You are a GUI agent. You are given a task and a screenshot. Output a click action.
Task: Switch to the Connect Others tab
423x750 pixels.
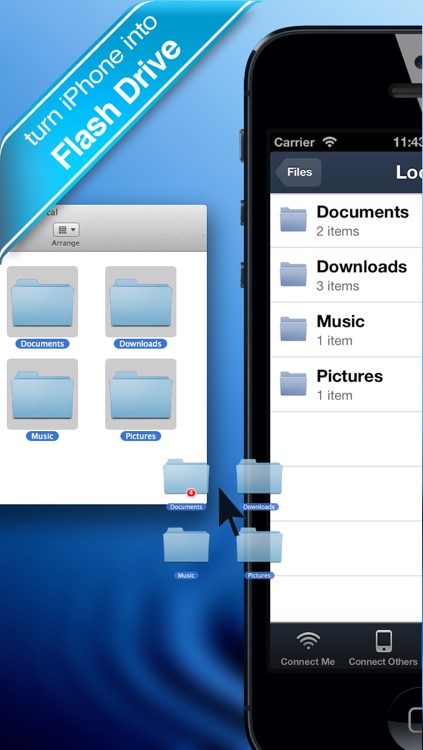point(383,648)
